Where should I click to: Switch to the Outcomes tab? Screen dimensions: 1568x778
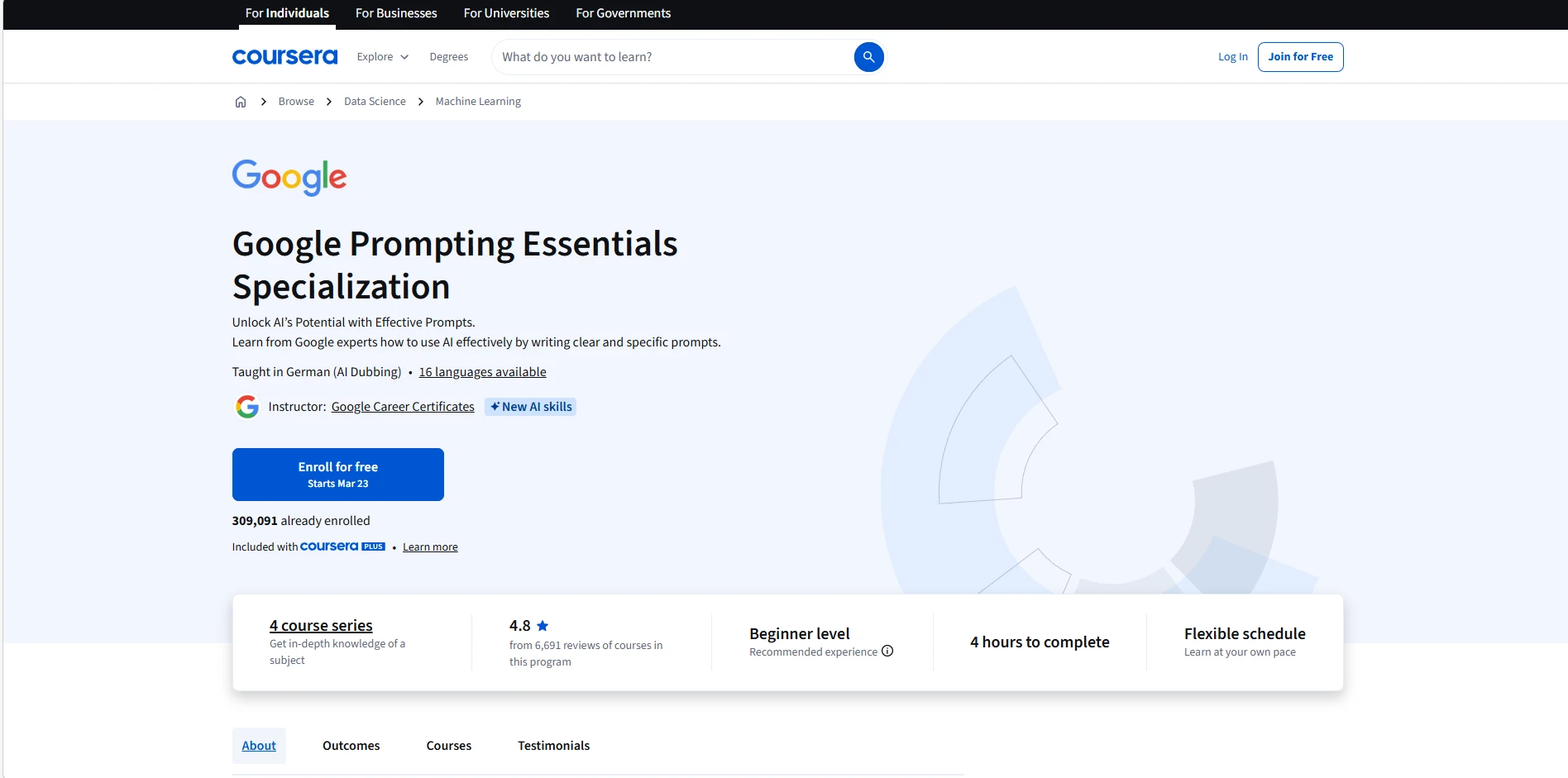[351, 745]
